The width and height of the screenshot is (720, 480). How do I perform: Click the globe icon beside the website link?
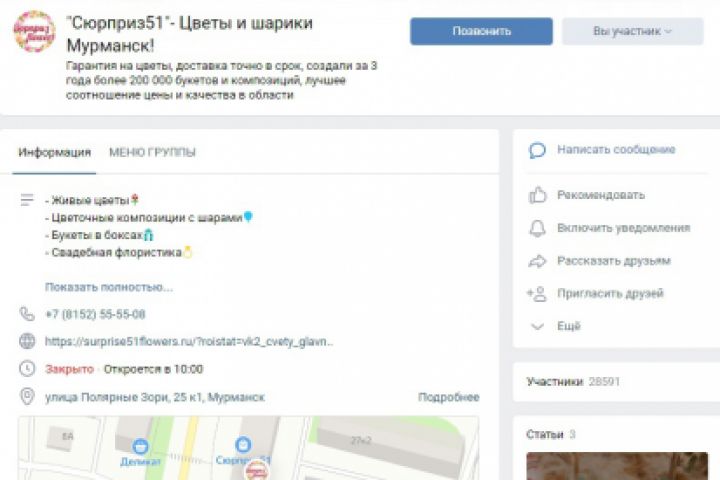27,341
